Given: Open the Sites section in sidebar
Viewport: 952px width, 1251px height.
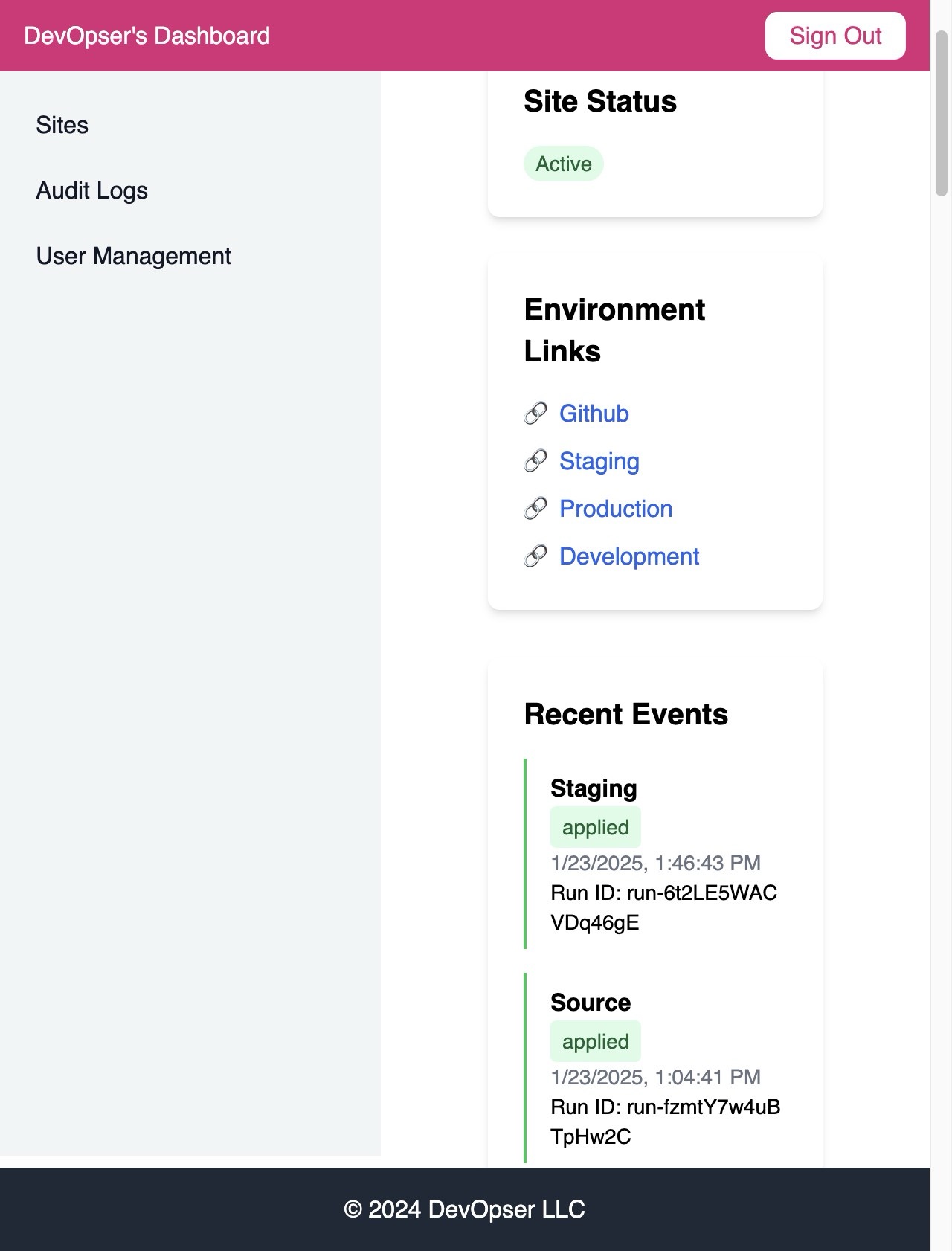Looking at the screenshot, I should 62,125.
